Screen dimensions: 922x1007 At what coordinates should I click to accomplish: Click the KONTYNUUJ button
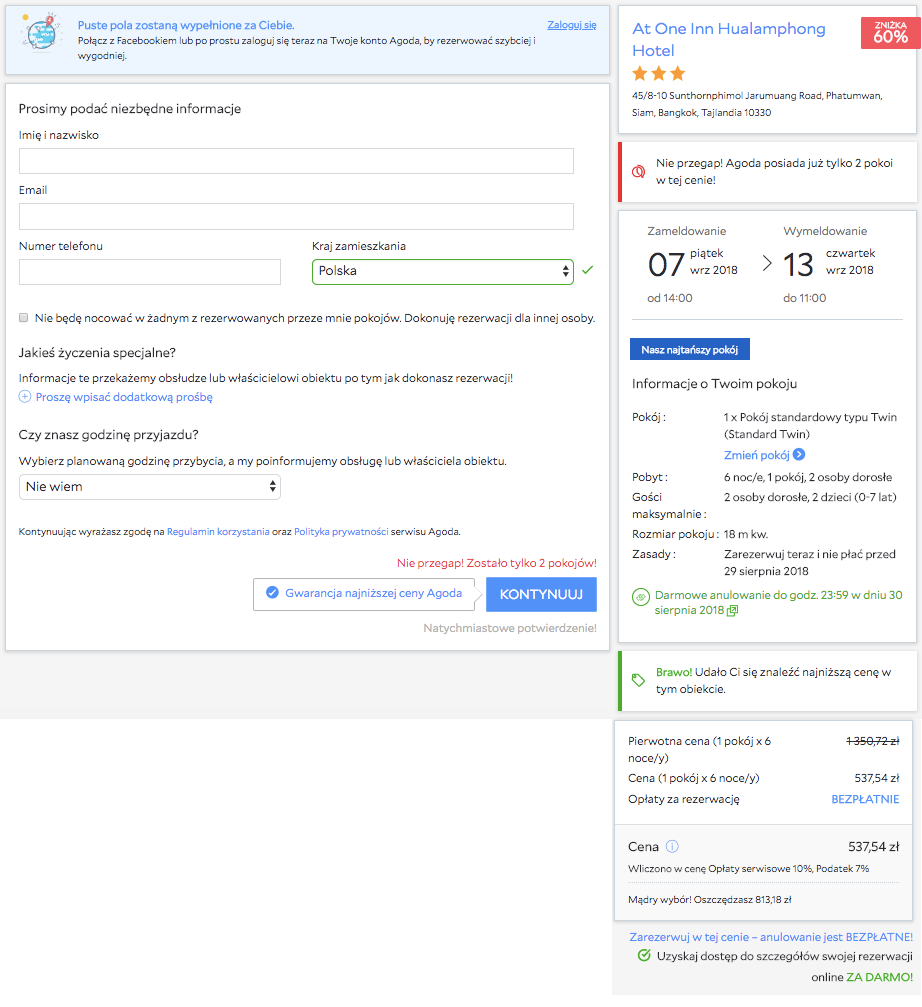(x=541, y=594)
